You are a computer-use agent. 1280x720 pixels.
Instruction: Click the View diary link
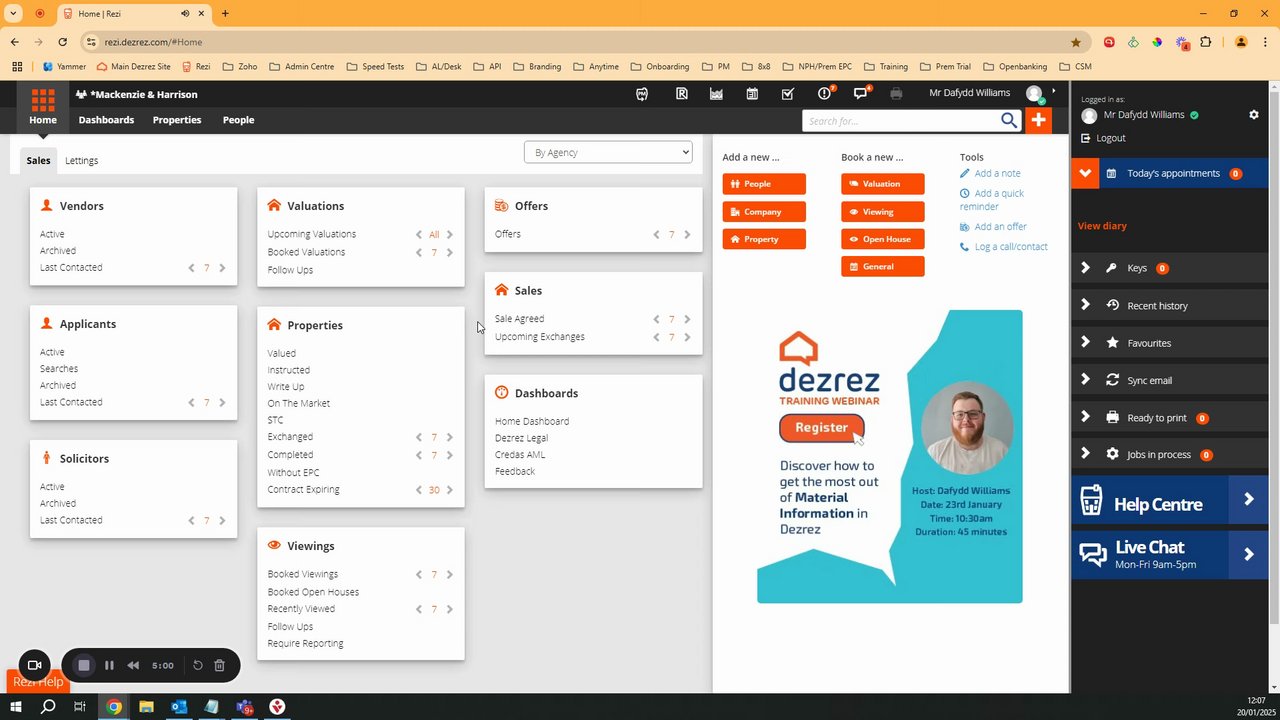(x=1102, y=226)
